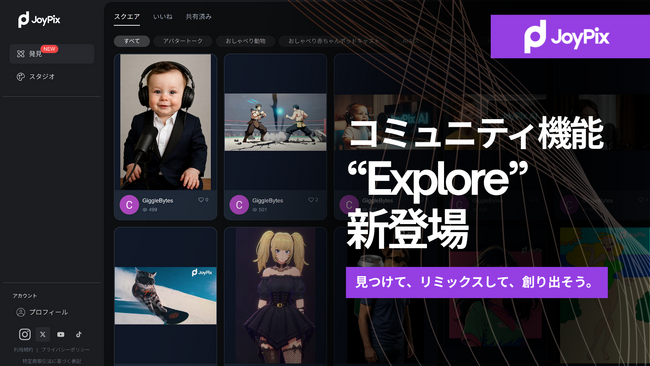Viewport: 650px width, 366px height.
Task: Like the boxing card with the heart
Action: [x=310, y=200]
